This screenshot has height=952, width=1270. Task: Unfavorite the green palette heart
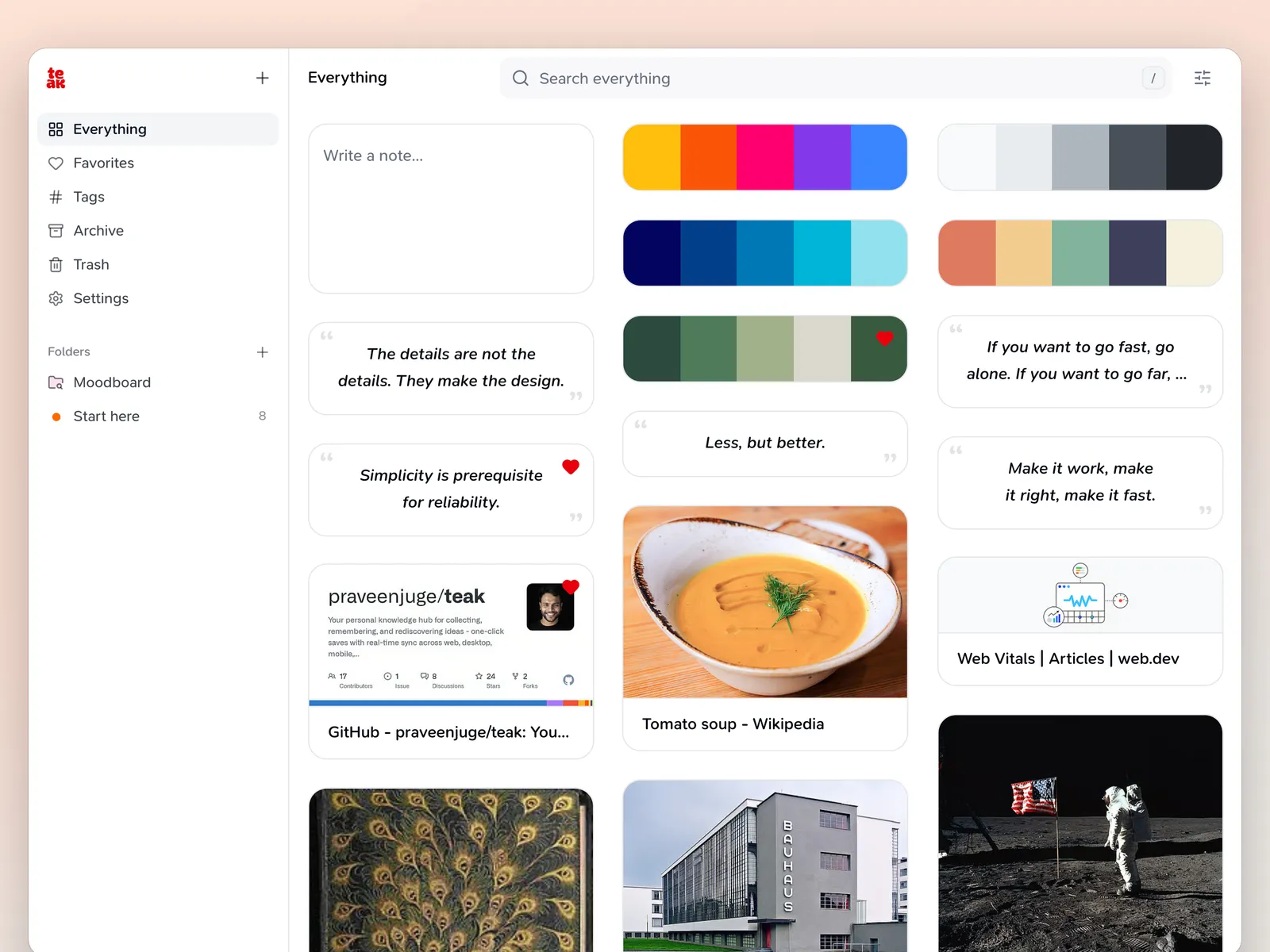click(x=884, y=338)
